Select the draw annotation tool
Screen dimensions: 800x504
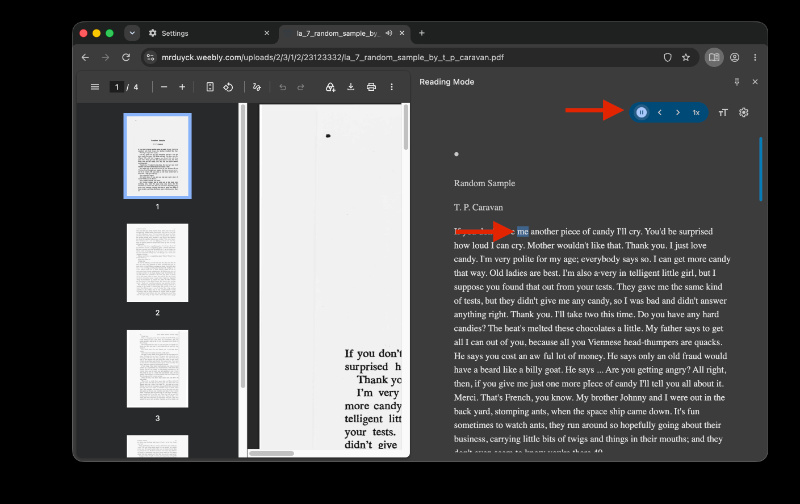(x=257, y=87)
